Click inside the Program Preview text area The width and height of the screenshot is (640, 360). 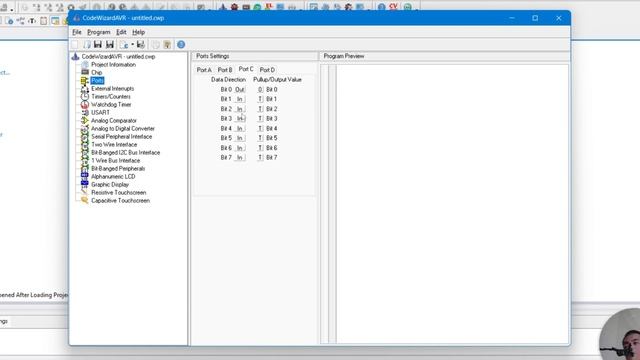point(452,204)
